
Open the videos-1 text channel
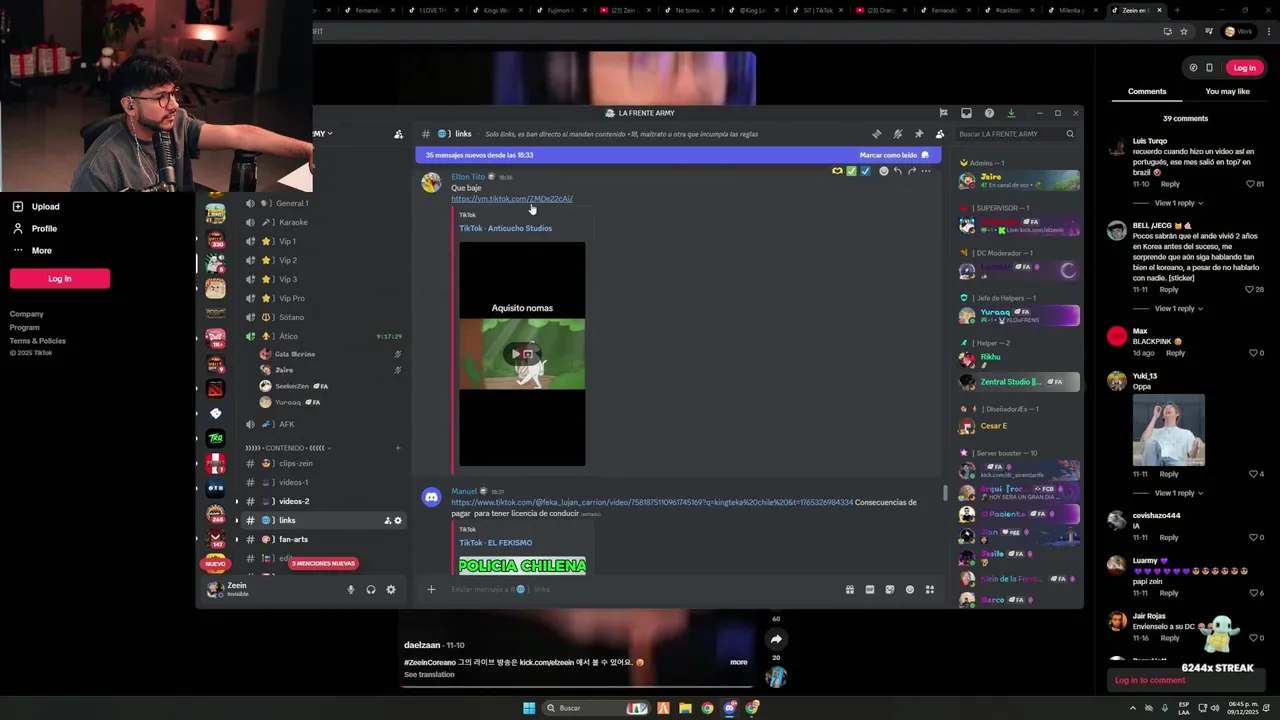pyautogui.click(x=326, y=482)
